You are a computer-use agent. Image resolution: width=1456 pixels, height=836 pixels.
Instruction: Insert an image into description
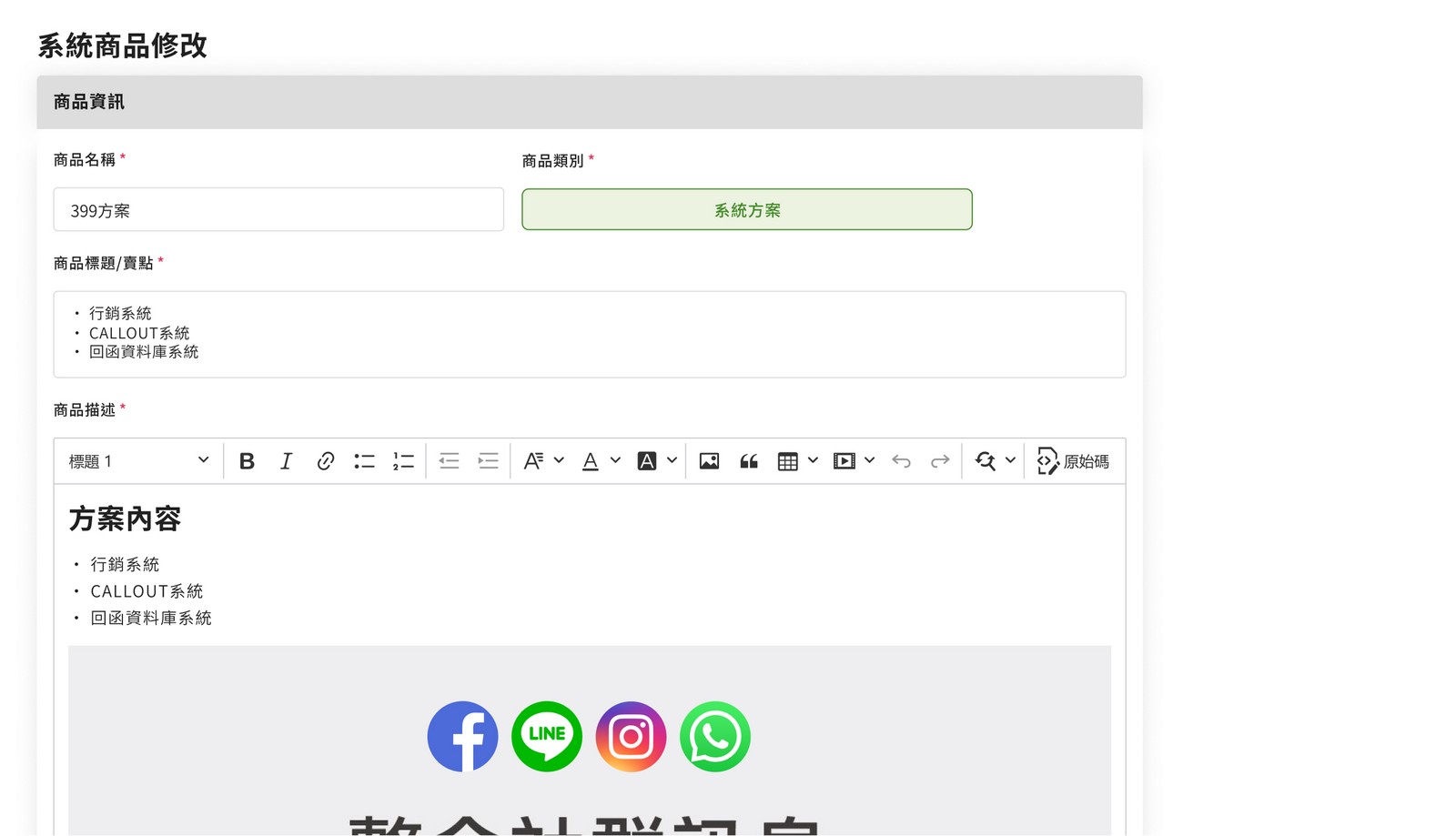tap(709, 461)
